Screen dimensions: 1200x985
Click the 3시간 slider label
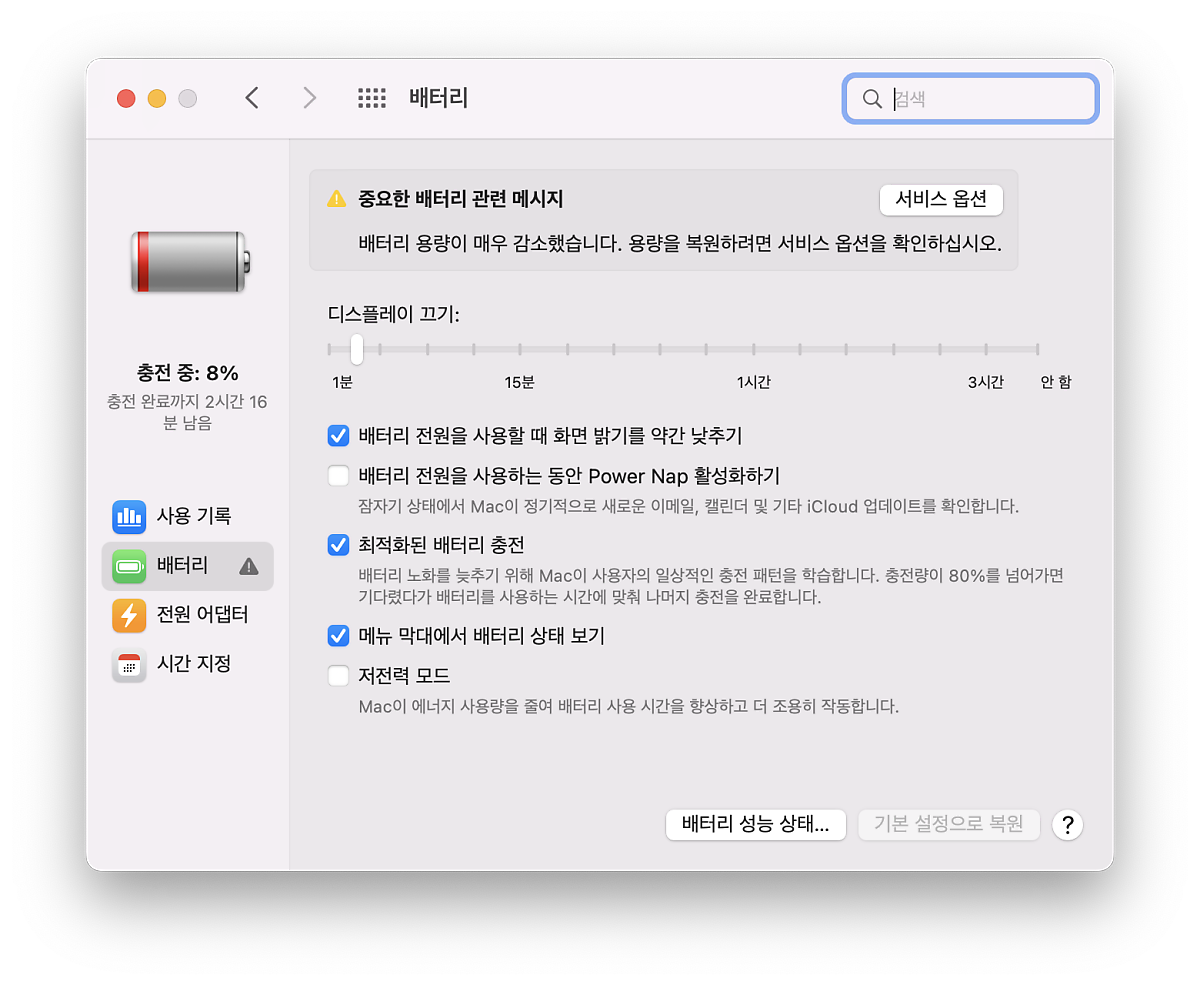coord(985,383)
